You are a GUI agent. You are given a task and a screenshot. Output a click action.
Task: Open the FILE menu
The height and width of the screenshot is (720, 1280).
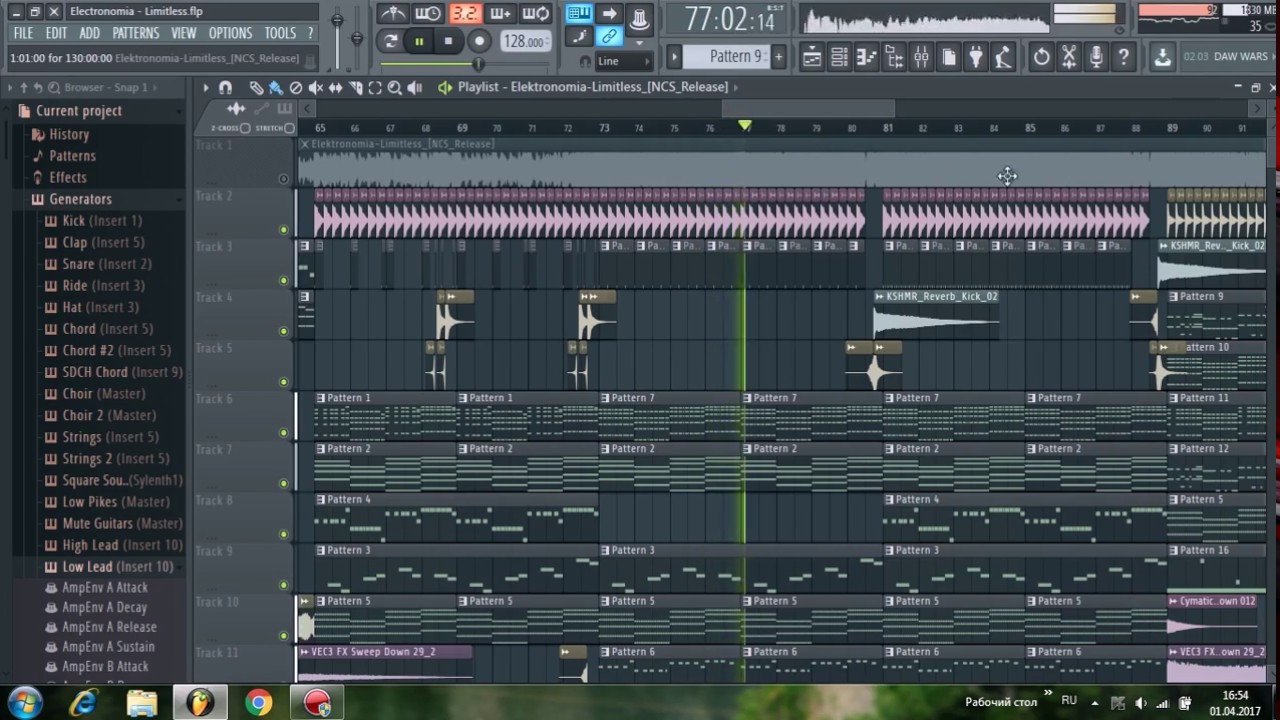tap(23, 33)
